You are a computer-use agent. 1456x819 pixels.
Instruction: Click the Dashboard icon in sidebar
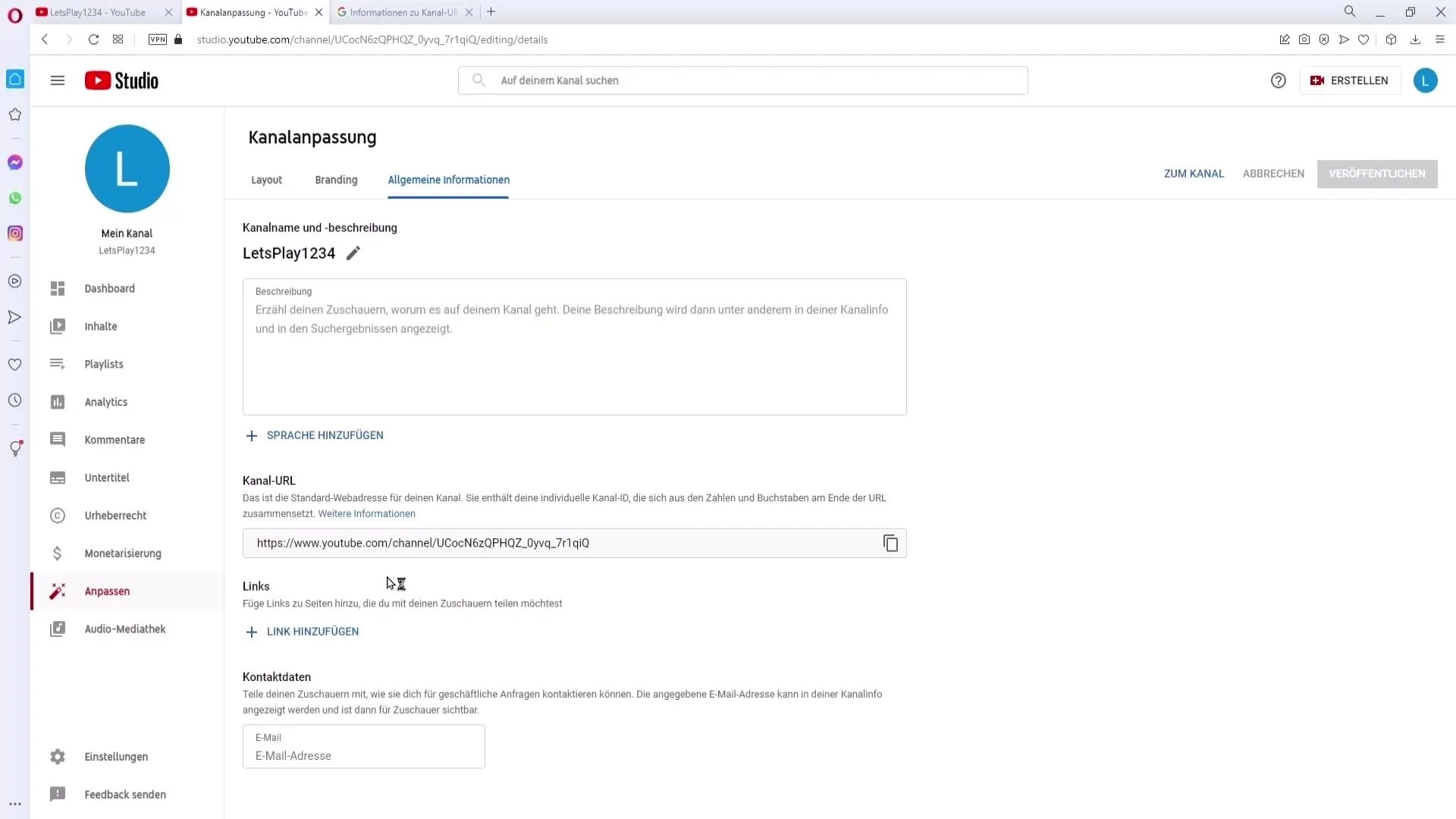pos(57,288)
